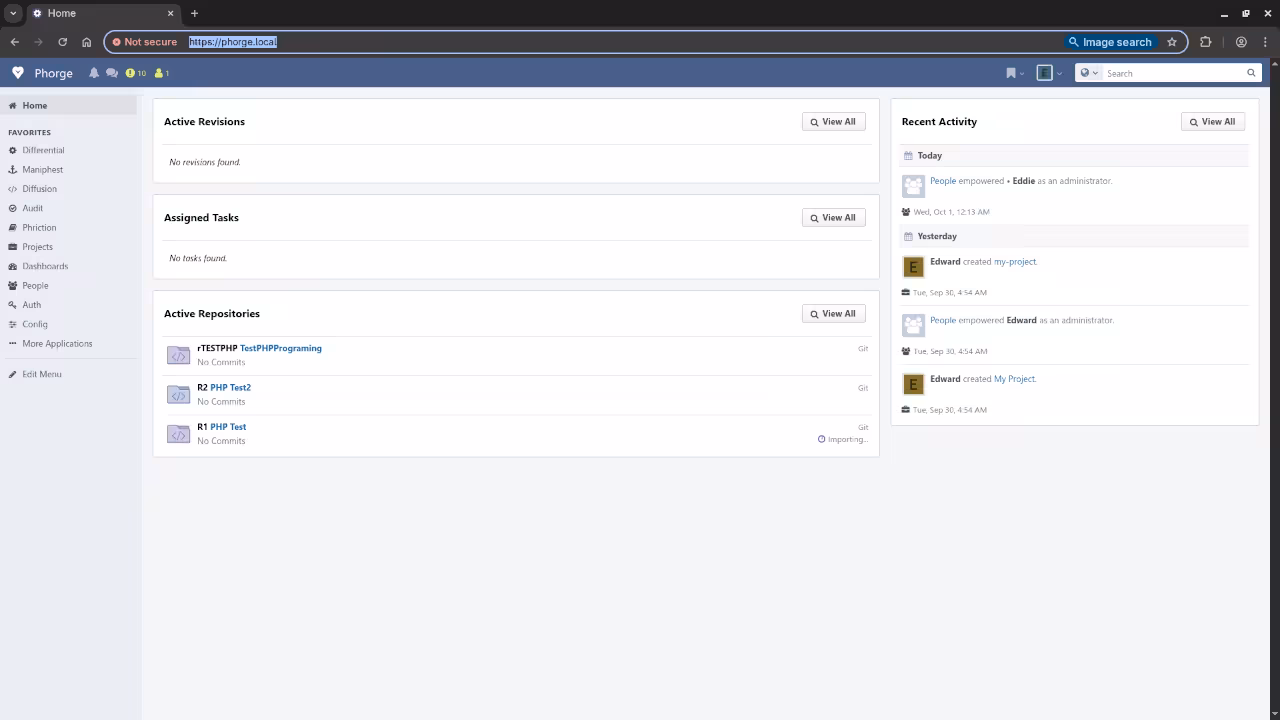Bookmark this page with the star icon
1280x720 pixels.
1172,42
